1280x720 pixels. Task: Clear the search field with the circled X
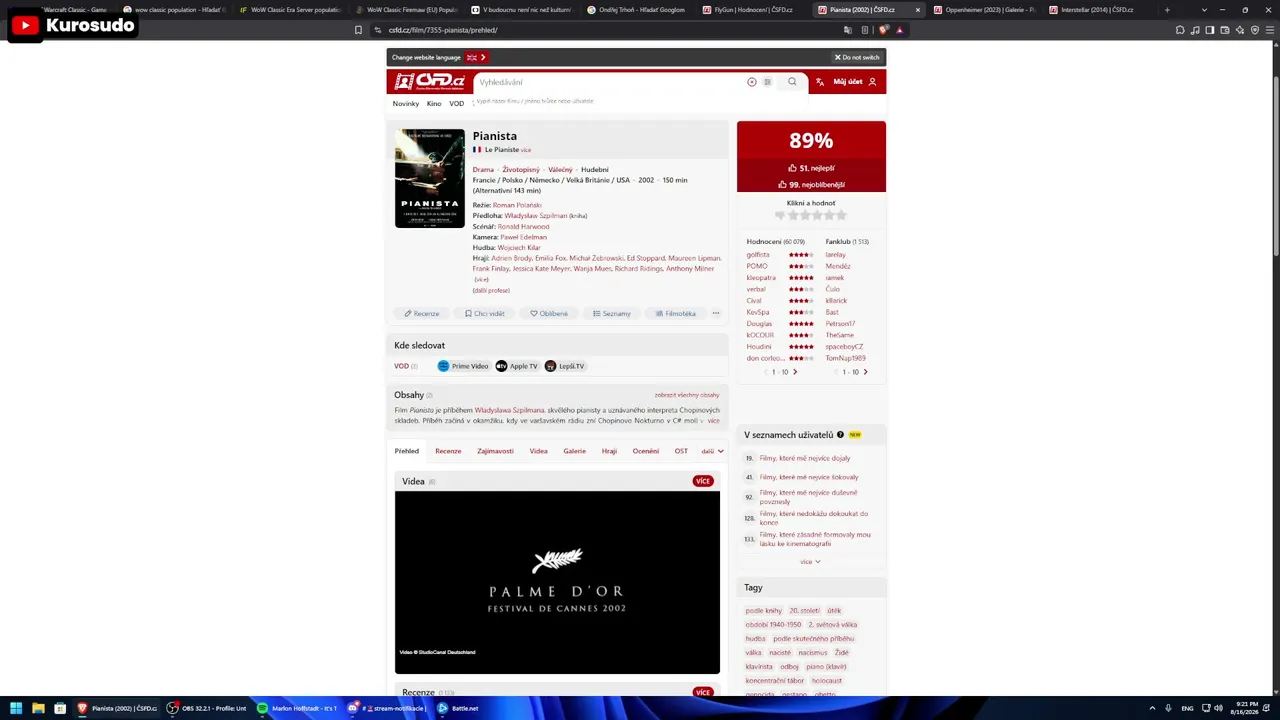pyautogui.click(x=752, y=82)
